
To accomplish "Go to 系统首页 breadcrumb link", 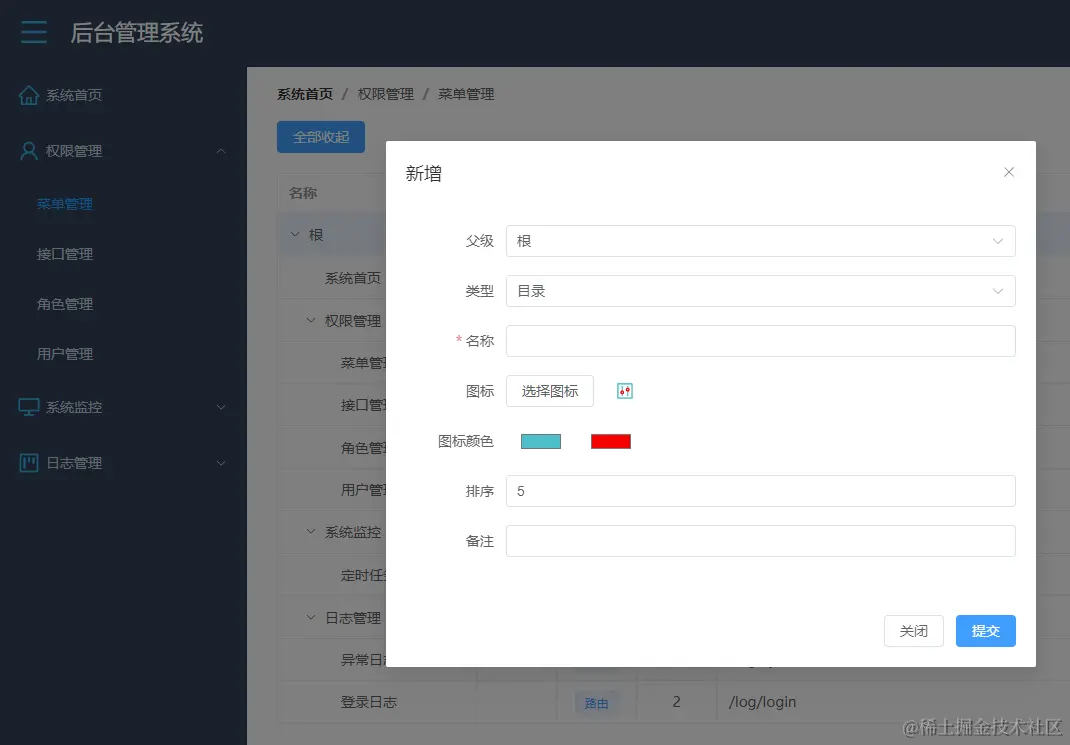I will 305,94.
